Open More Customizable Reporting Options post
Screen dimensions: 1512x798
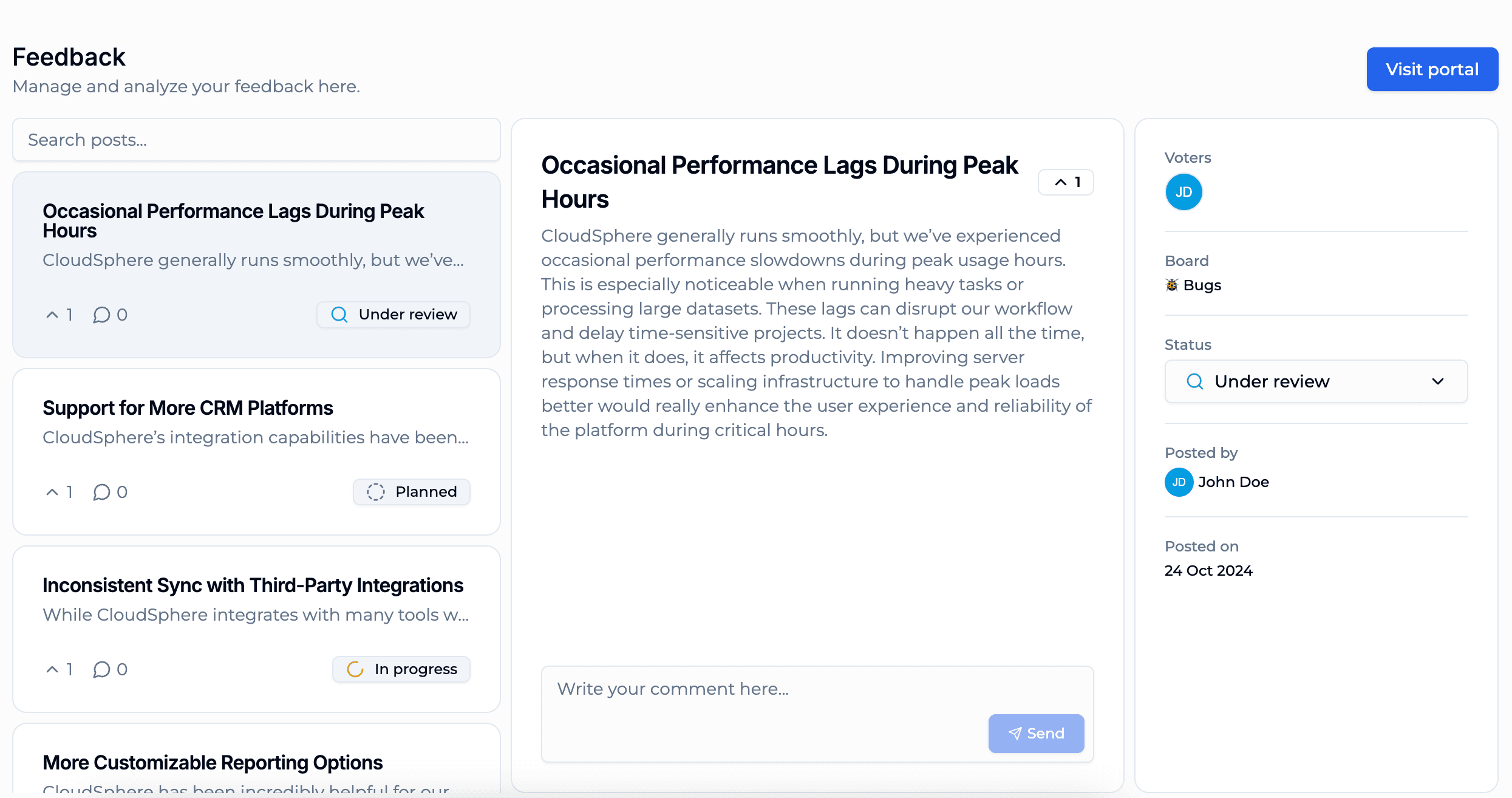click(x=213, y=763)
